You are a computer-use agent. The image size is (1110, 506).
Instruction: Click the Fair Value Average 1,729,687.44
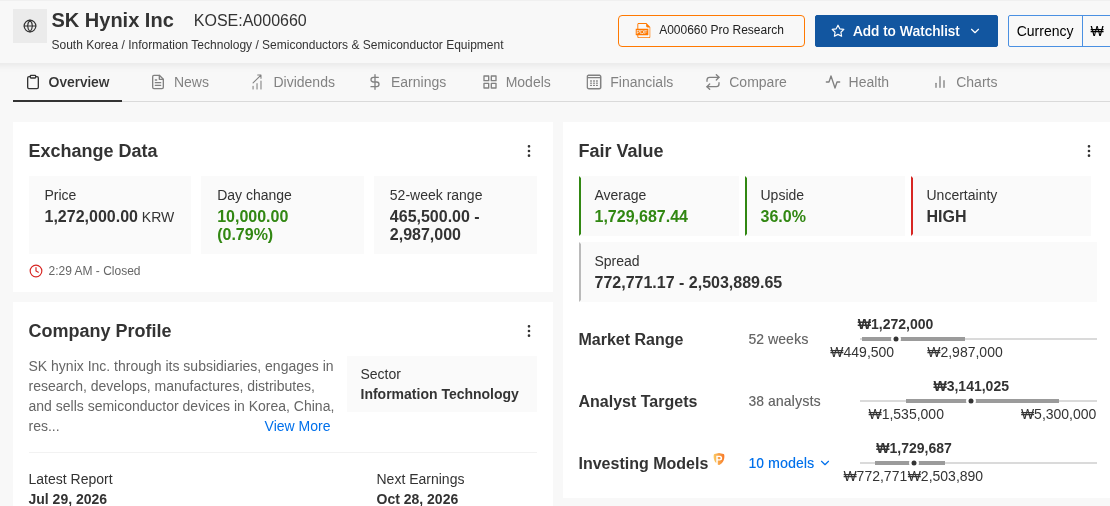click(x=641, y=217)
